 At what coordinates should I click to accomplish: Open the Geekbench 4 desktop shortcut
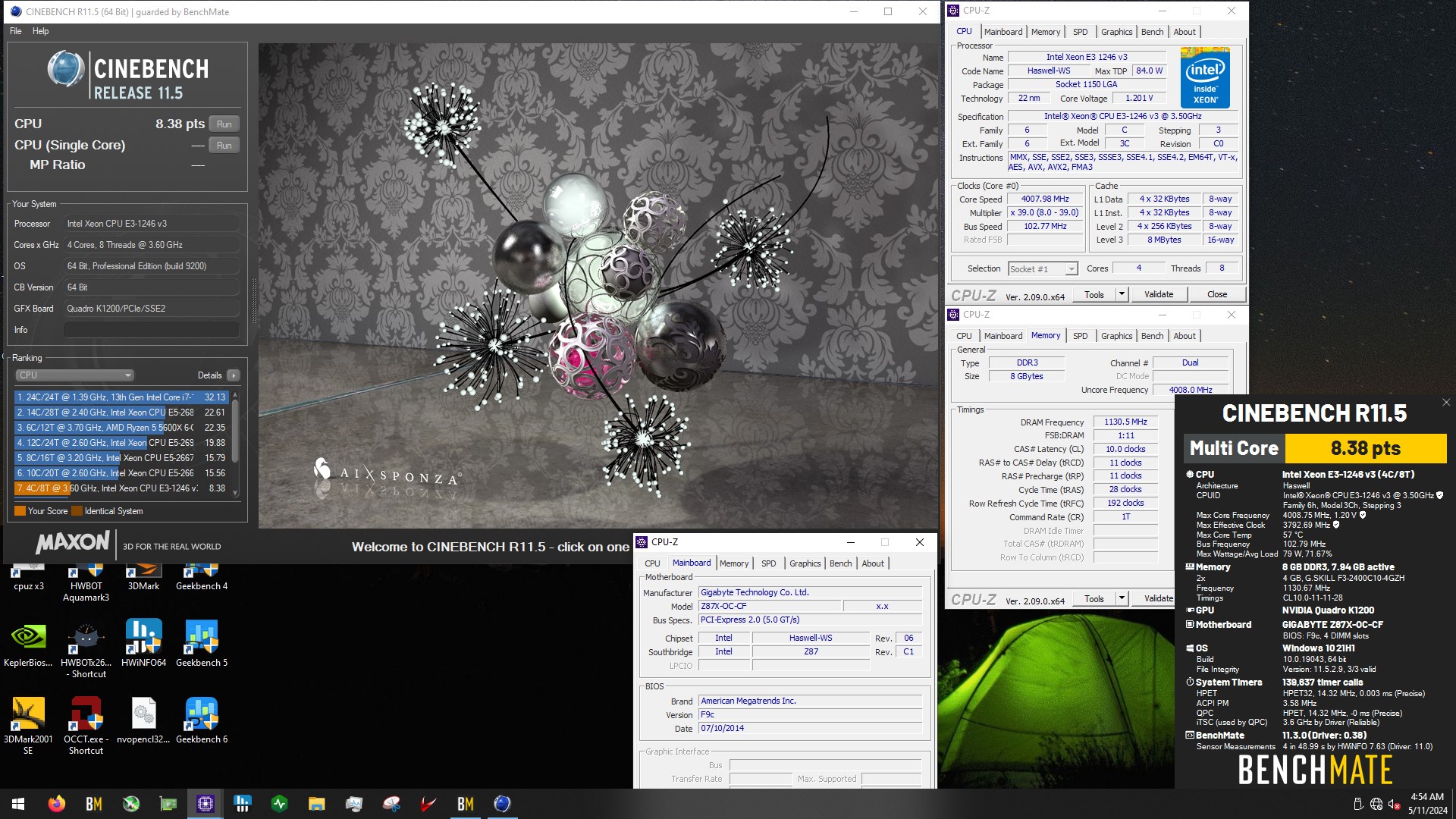(x=202, y=578)
